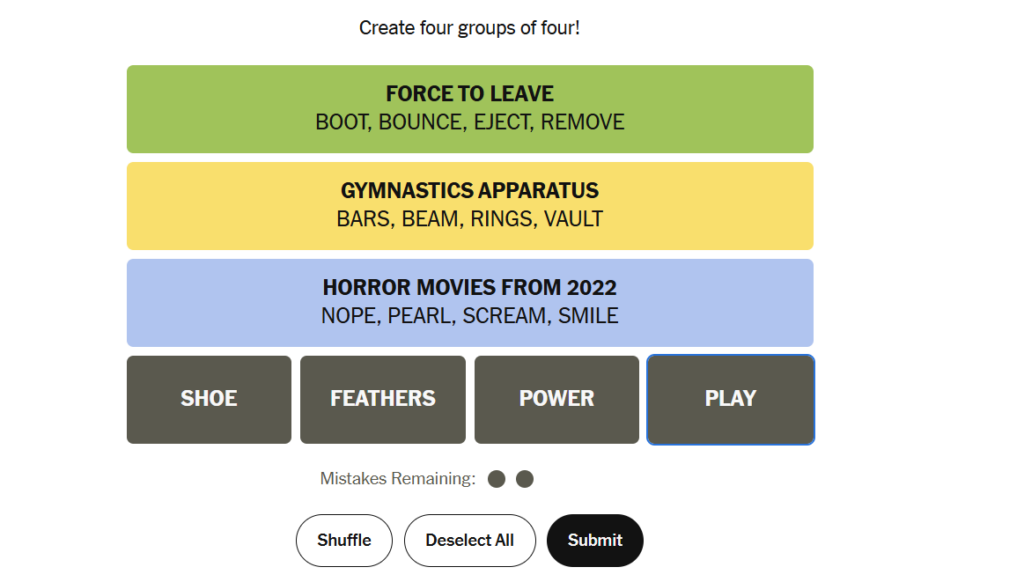
Task: Submit the current selection
Action: (x=595, y=540)
